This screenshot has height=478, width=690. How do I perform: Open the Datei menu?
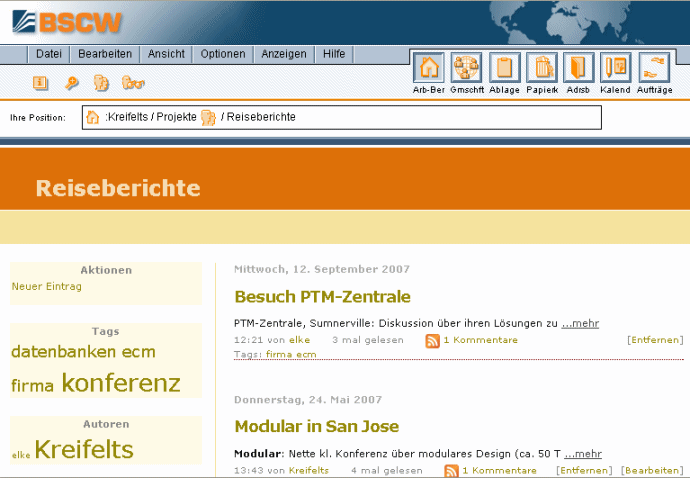tap(49, 54)
